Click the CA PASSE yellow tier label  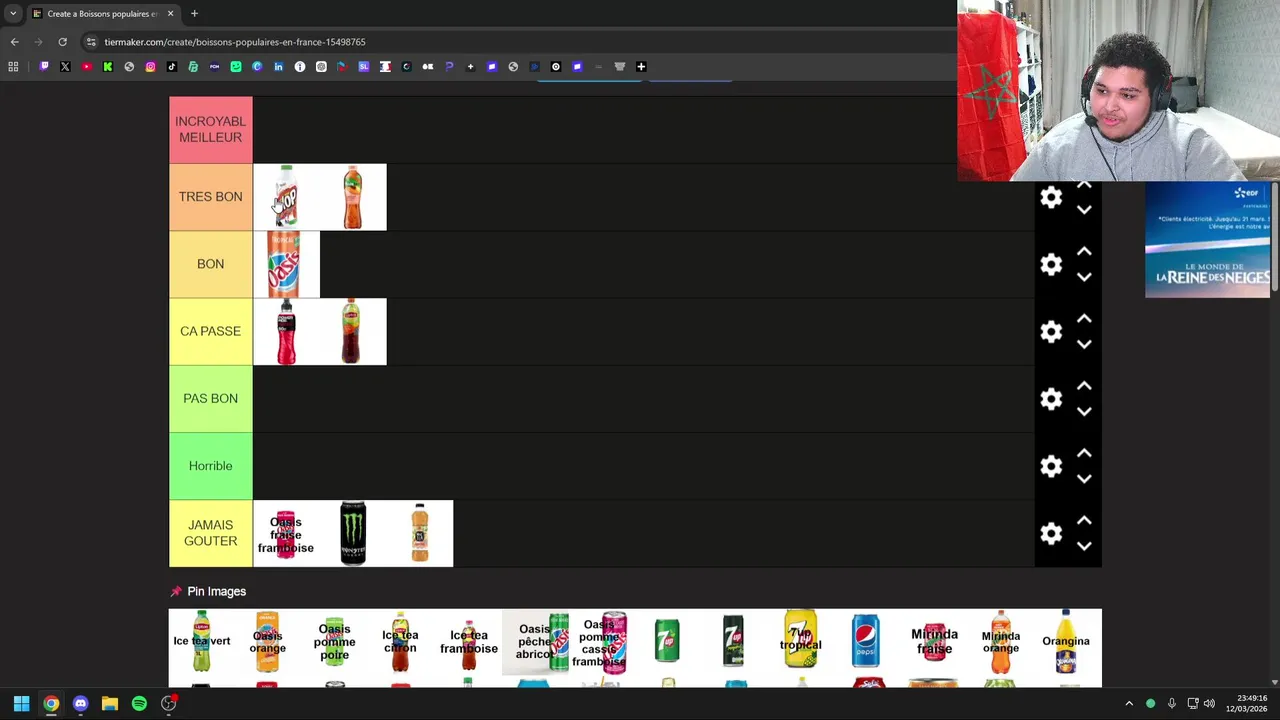pyautogui.click(x=210, y=331)
